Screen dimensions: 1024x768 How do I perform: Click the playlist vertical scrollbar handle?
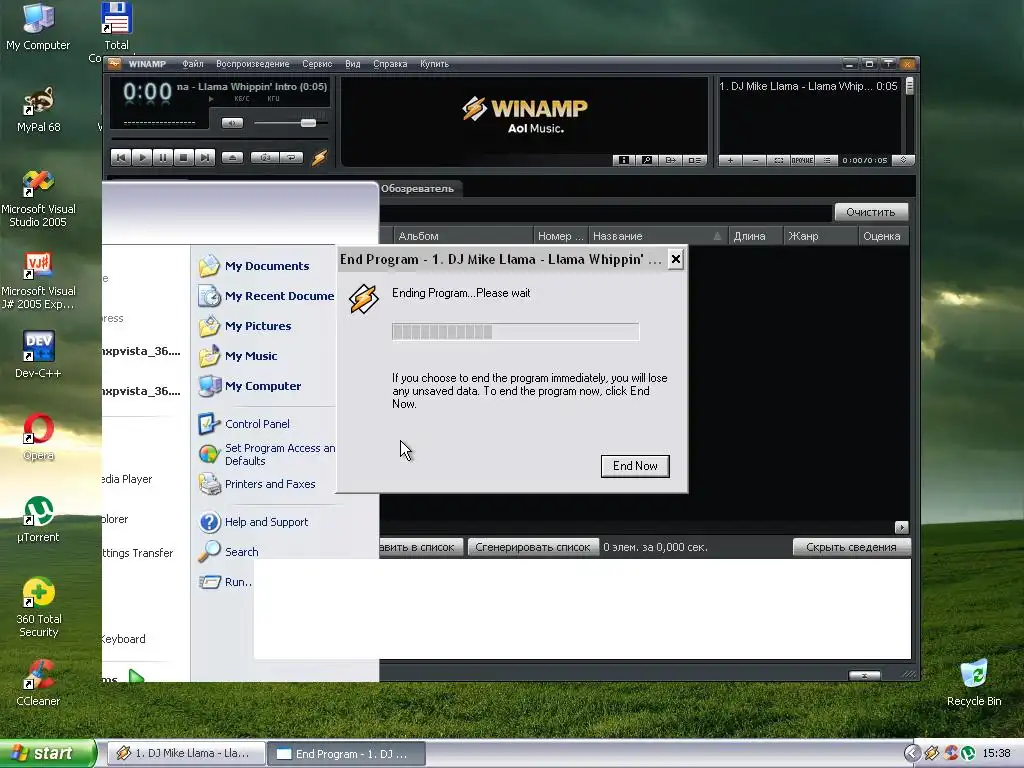909,86
